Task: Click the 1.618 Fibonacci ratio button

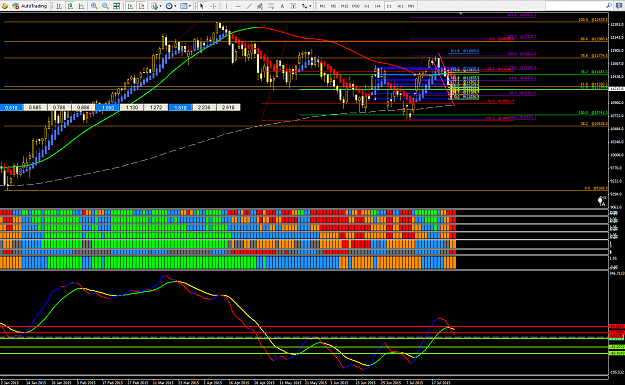Action: pos(180,107)
